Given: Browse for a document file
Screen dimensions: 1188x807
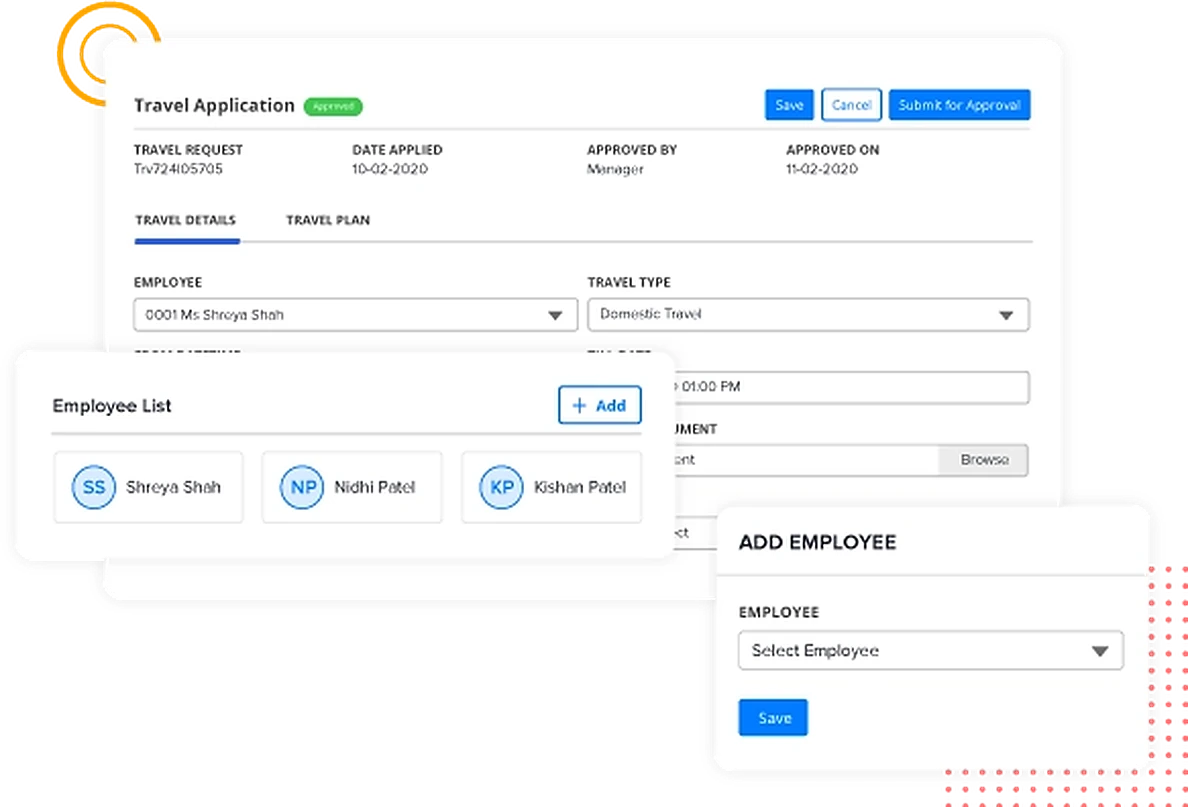Looking at the screenshot, I should tap(983, 460).
